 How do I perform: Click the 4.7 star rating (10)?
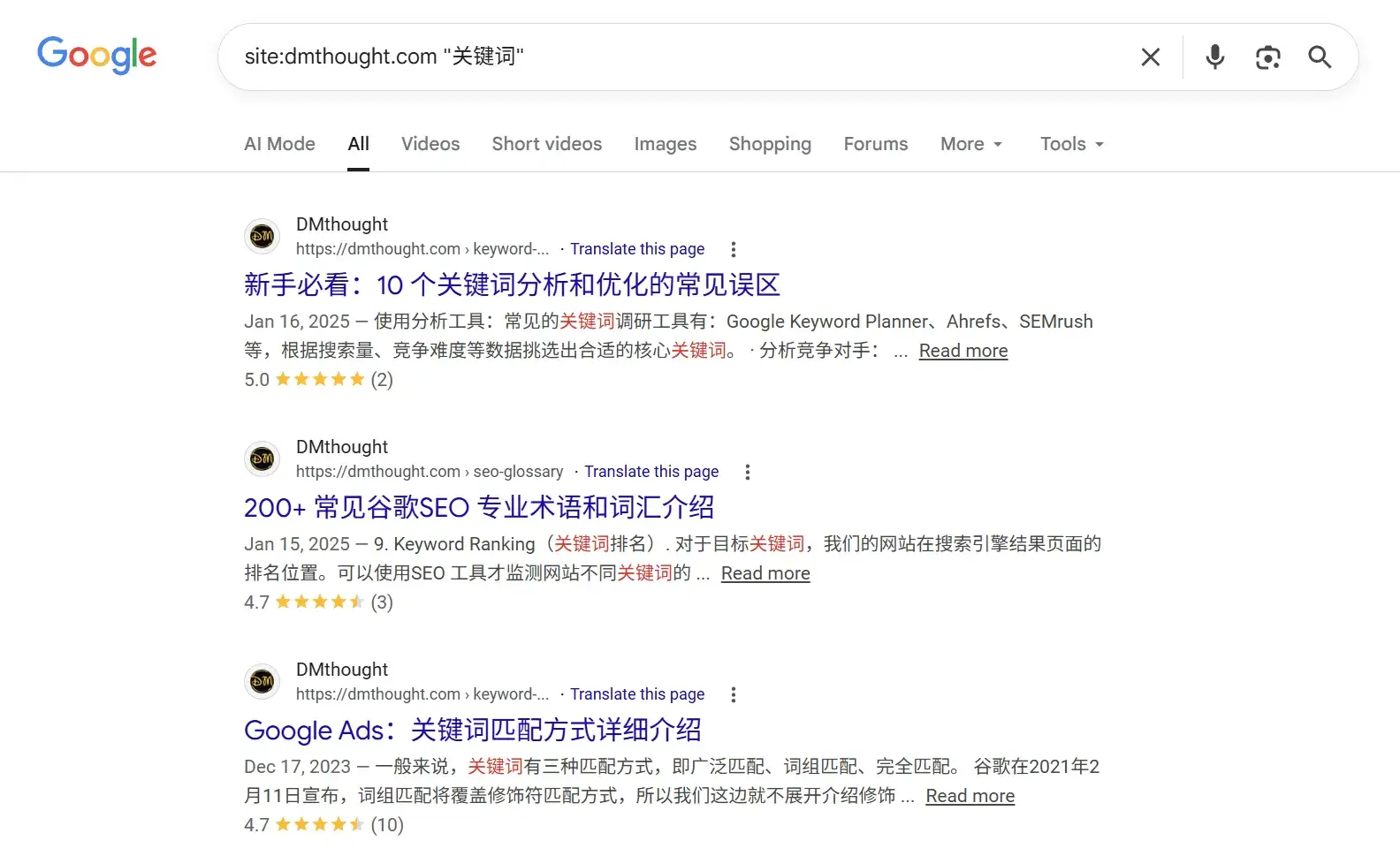point(323,825)
